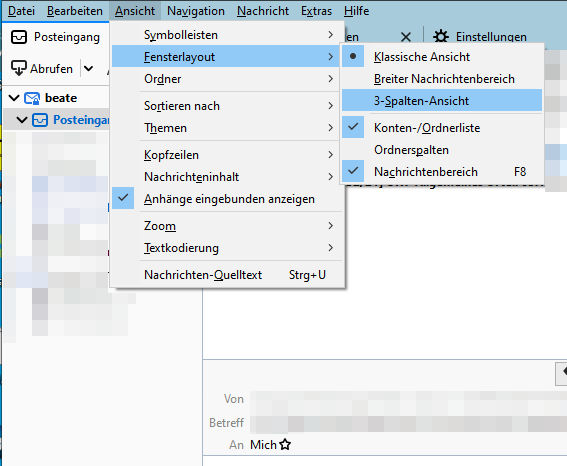
Task: Click the Einstellungen gear icon
Action: [x=441, y=37]
